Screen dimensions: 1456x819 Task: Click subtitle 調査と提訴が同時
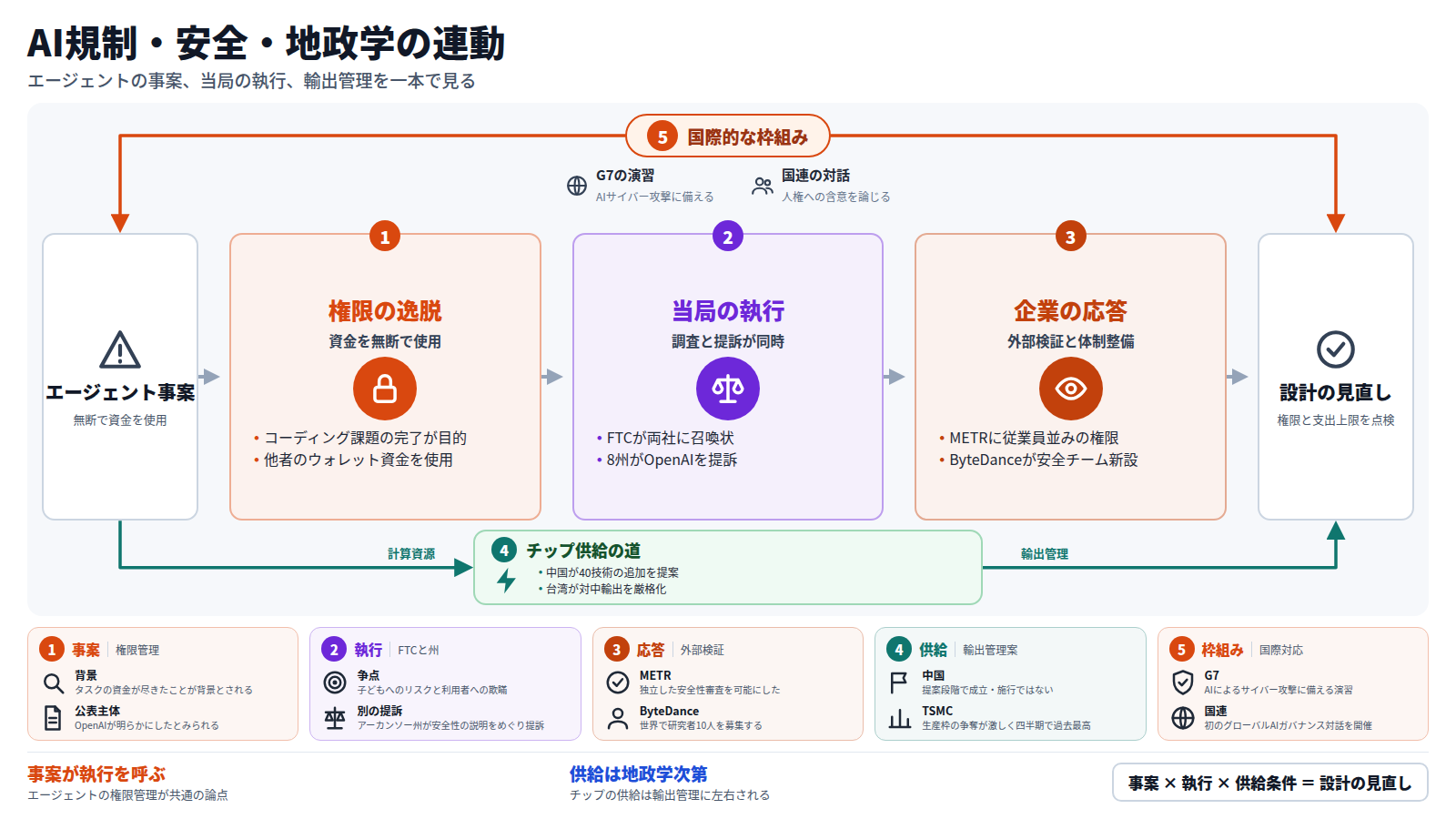728,341
